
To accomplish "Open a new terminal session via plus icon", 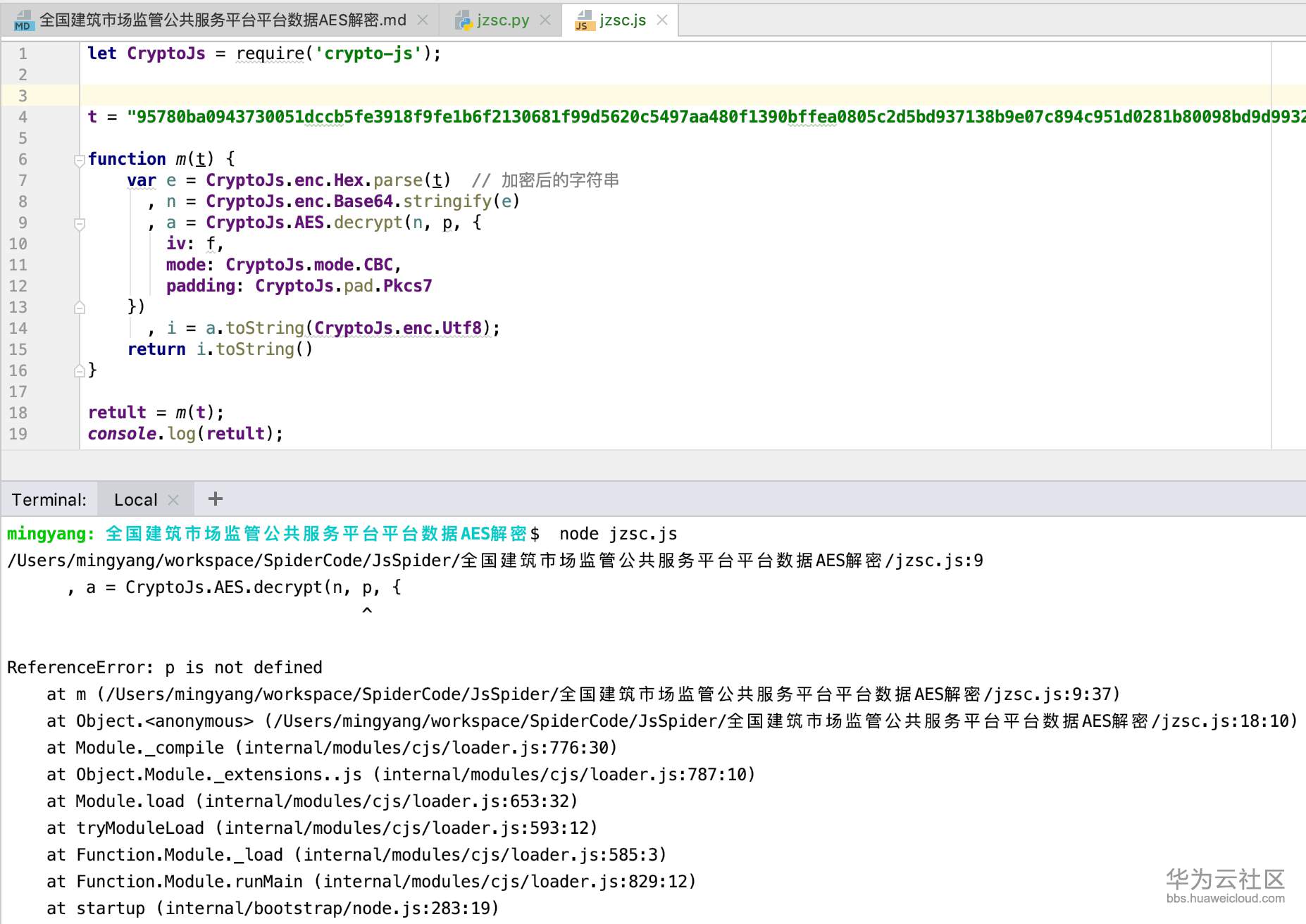I will point(215,499).
